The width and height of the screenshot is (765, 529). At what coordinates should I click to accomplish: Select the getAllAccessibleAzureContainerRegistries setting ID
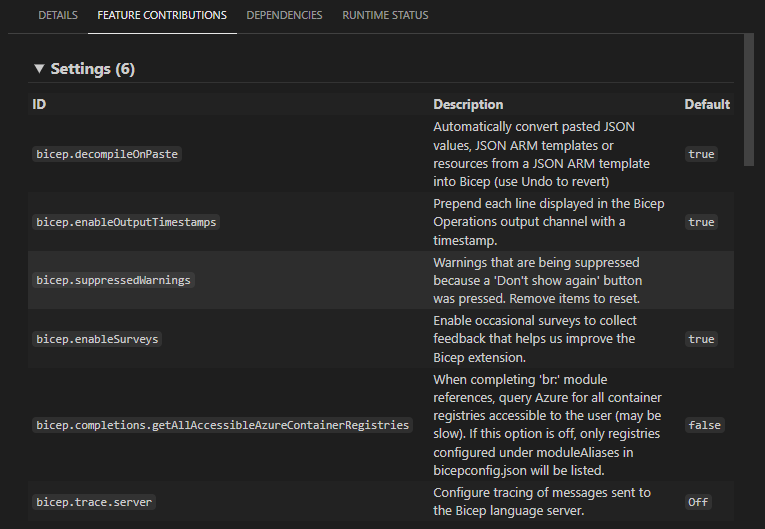point(222,425)
